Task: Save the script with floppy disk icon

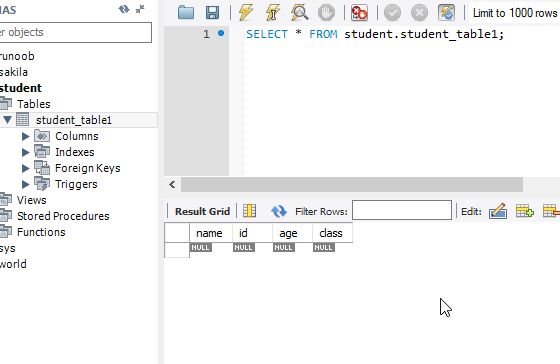Action: click(212, 13)
